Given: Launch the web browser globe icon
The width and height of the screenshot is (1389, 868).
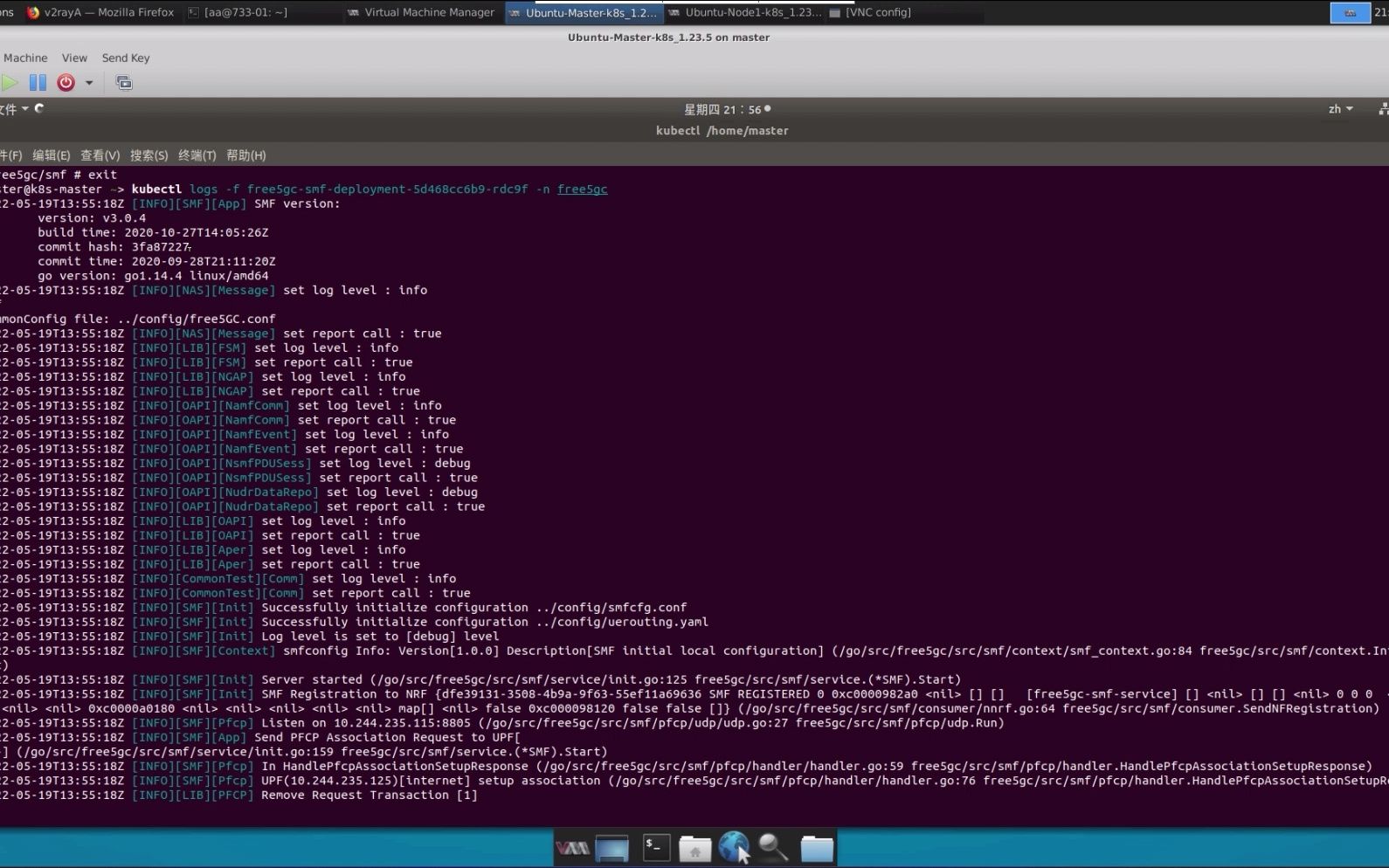Looking at the screenshot, I should pos(734,847).
